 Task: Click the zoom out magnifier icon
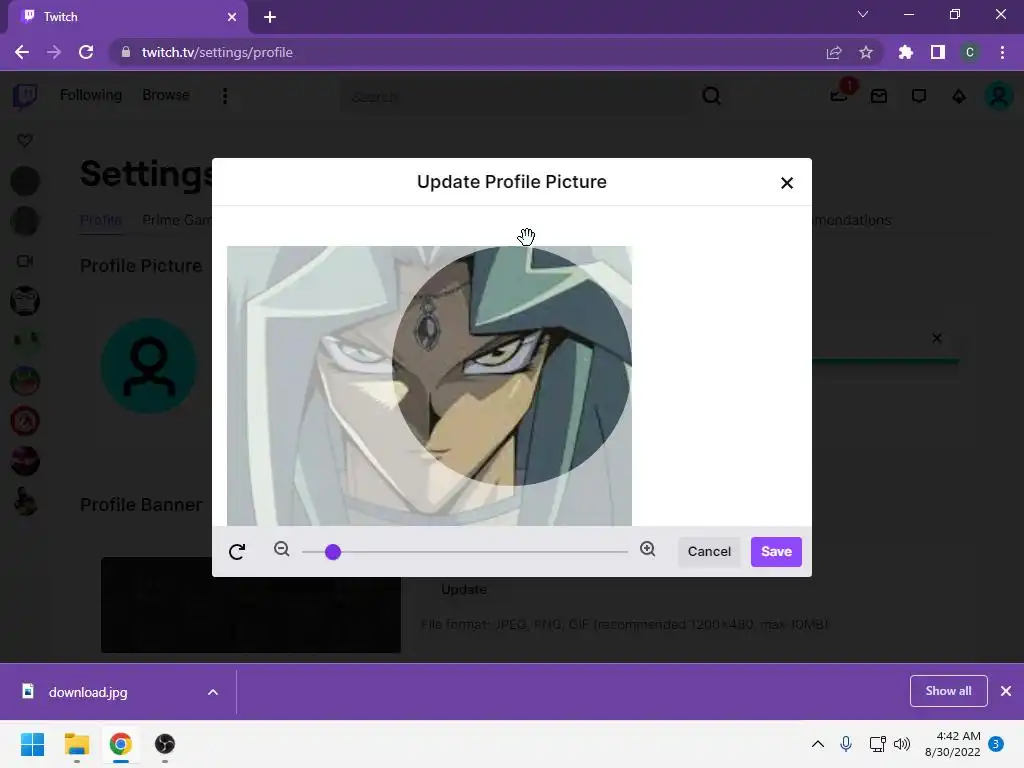click(x=281, y=549)
